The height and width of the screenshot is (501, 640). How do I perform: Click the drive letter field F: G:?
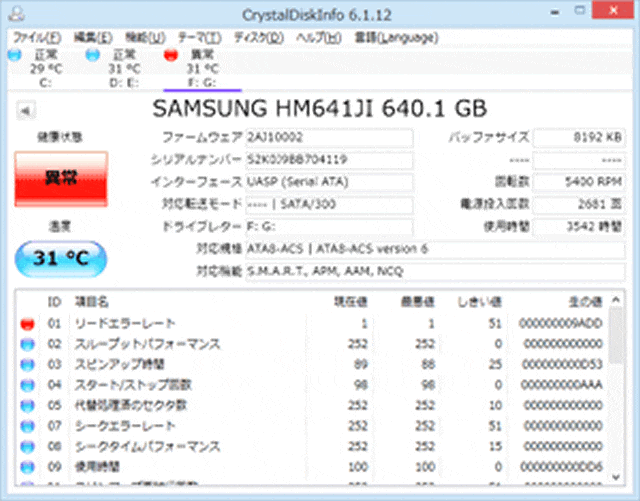coord(329,227)
